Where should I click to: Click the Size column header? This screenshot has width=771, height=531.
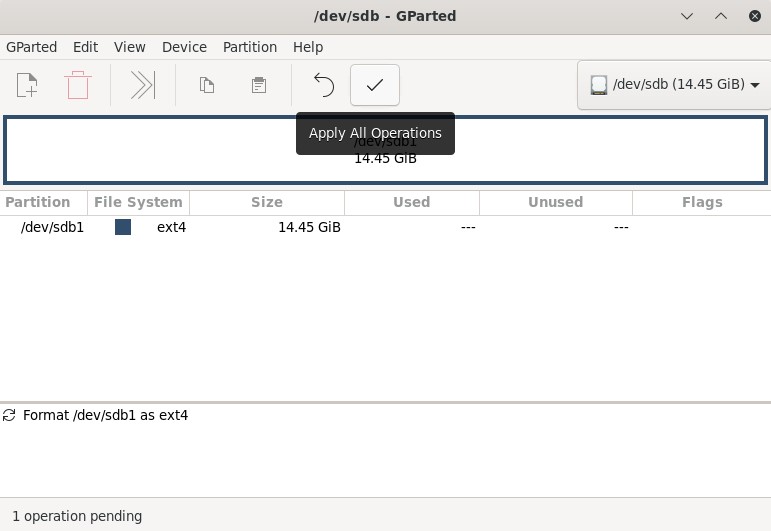[267, 203]
